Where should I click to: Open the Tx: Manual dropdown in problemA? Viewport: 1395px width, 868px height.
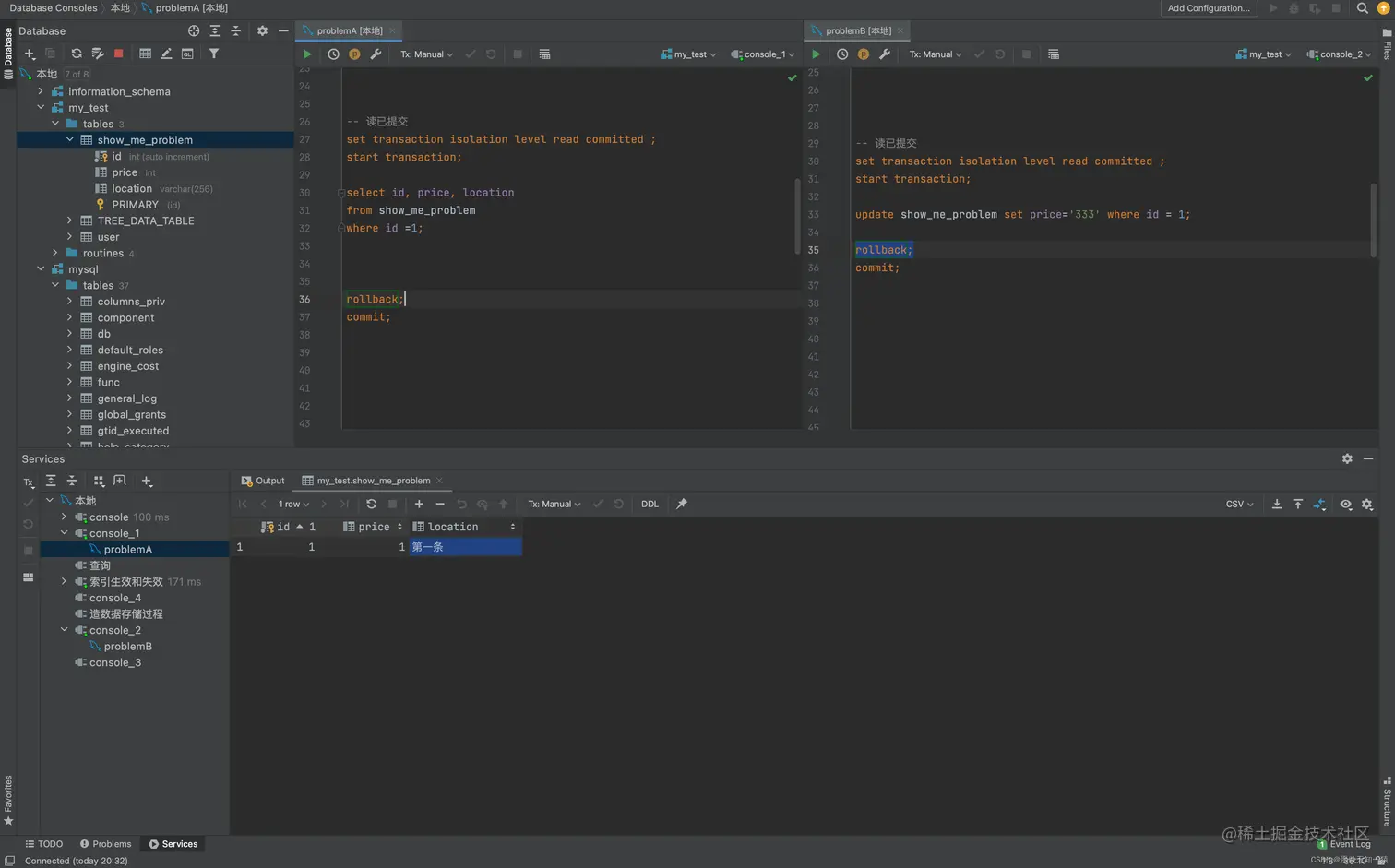pos(426,54)
